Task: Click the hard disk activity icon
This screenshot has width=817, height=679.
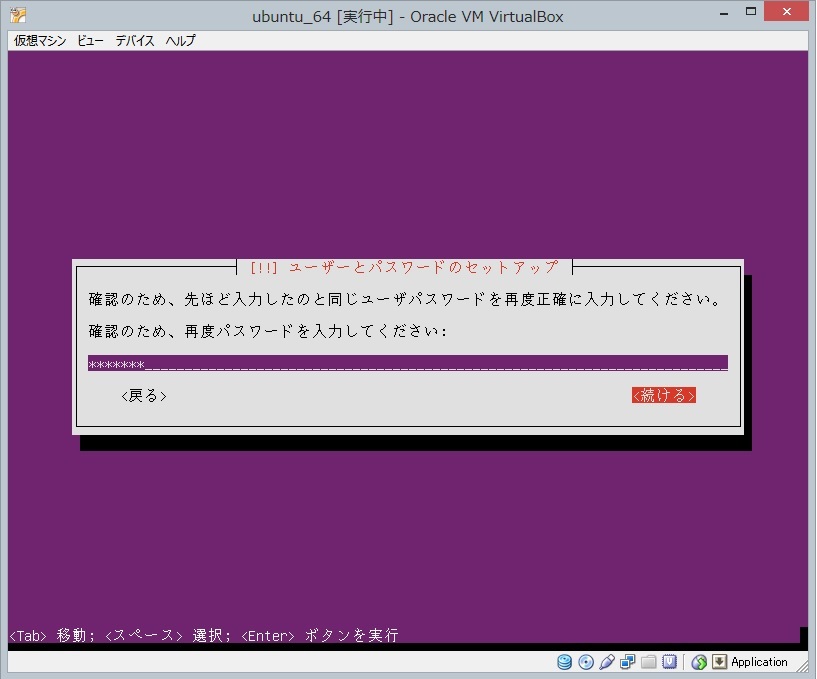Action: coord(564,662)
